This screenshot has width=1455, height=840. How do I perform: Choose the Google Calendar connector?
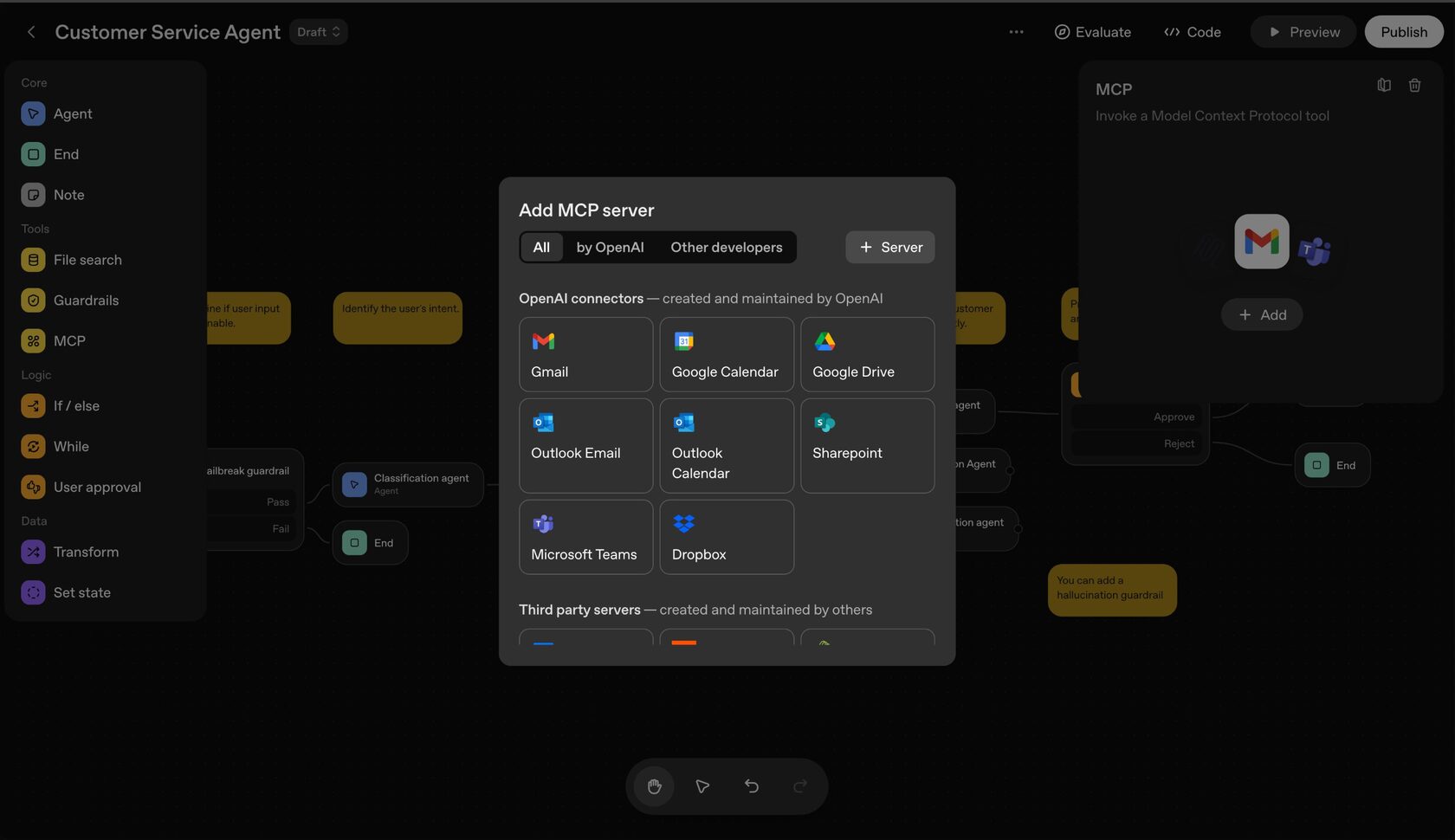tap(727, 354)
